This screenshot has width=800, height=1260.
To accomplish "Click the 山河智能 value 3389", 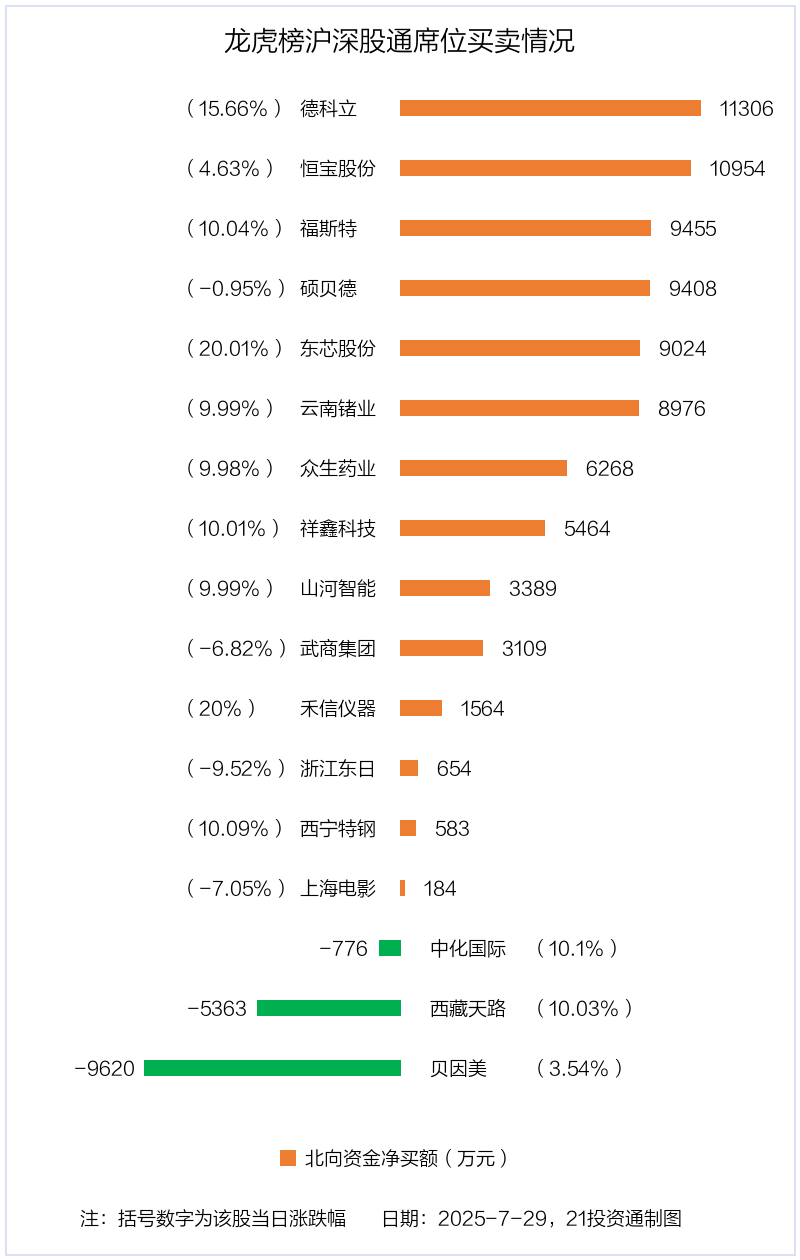I will pos(532,589).
